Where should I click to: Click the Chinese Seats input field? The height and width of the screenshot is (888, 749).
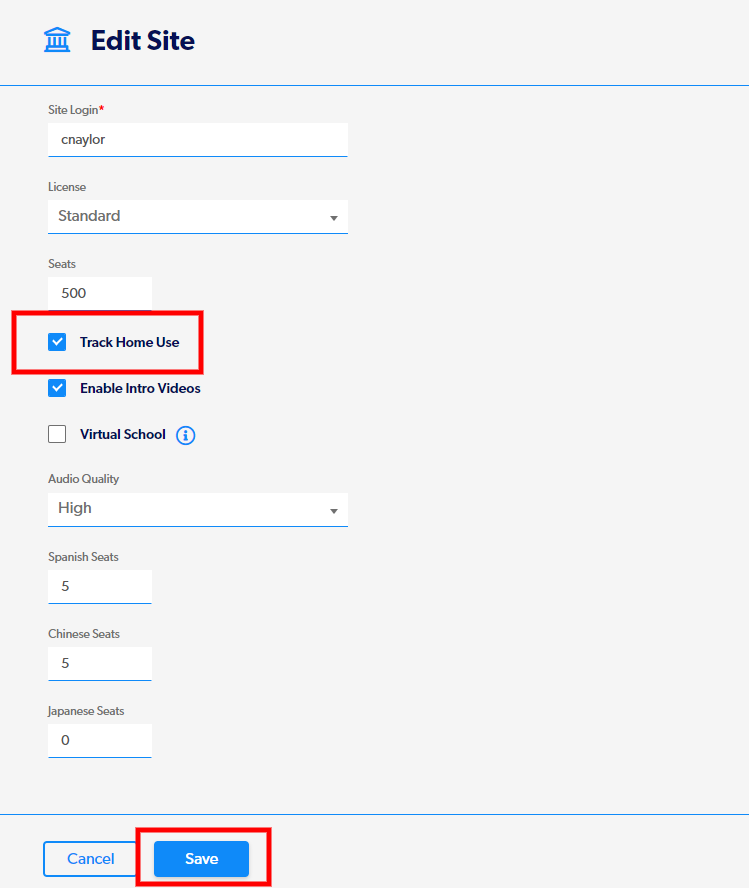pos(100,664)
